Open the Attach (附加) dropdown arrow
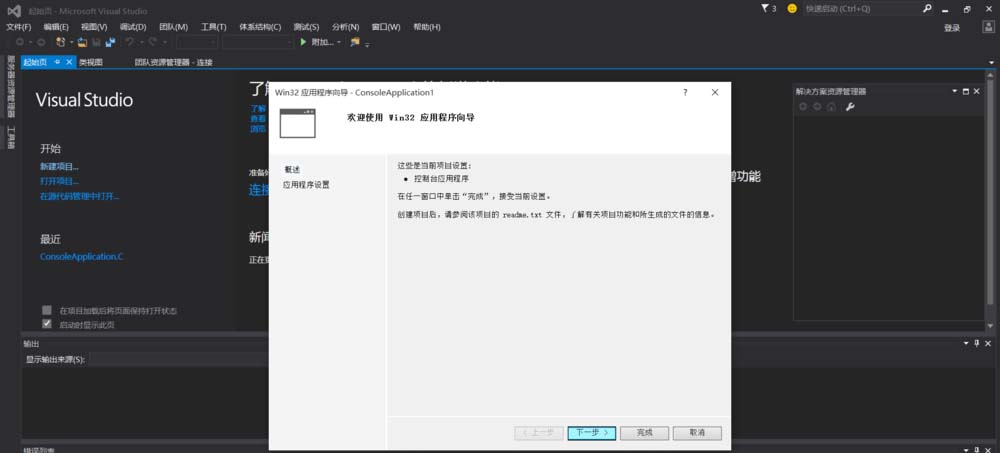The width and height of the screenshot is (1000, 453). (339, 42)
